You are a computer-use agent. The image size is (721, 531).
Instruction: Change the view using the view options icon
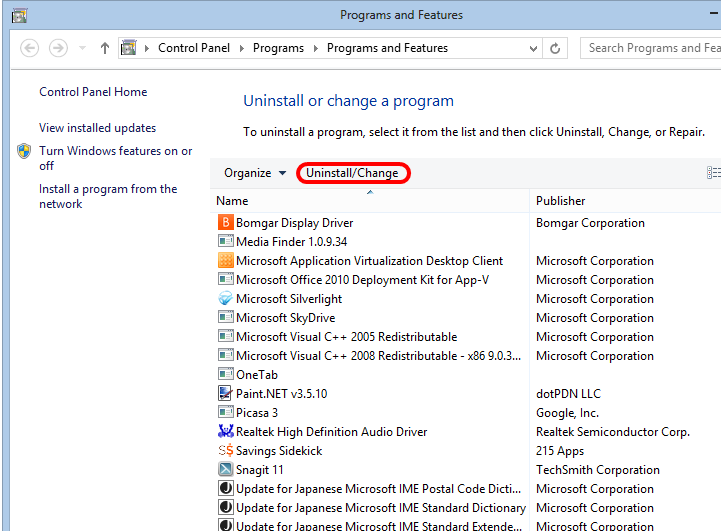point(713,173)
